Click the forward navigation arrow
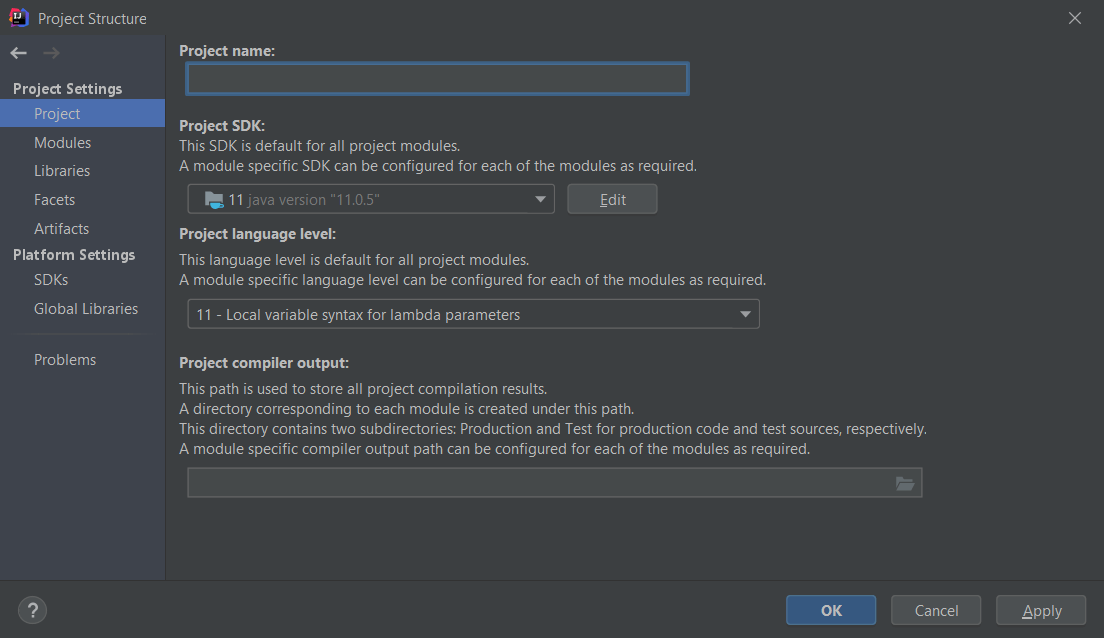Viewport: 1104px width, 638px height. pos(51,53)
